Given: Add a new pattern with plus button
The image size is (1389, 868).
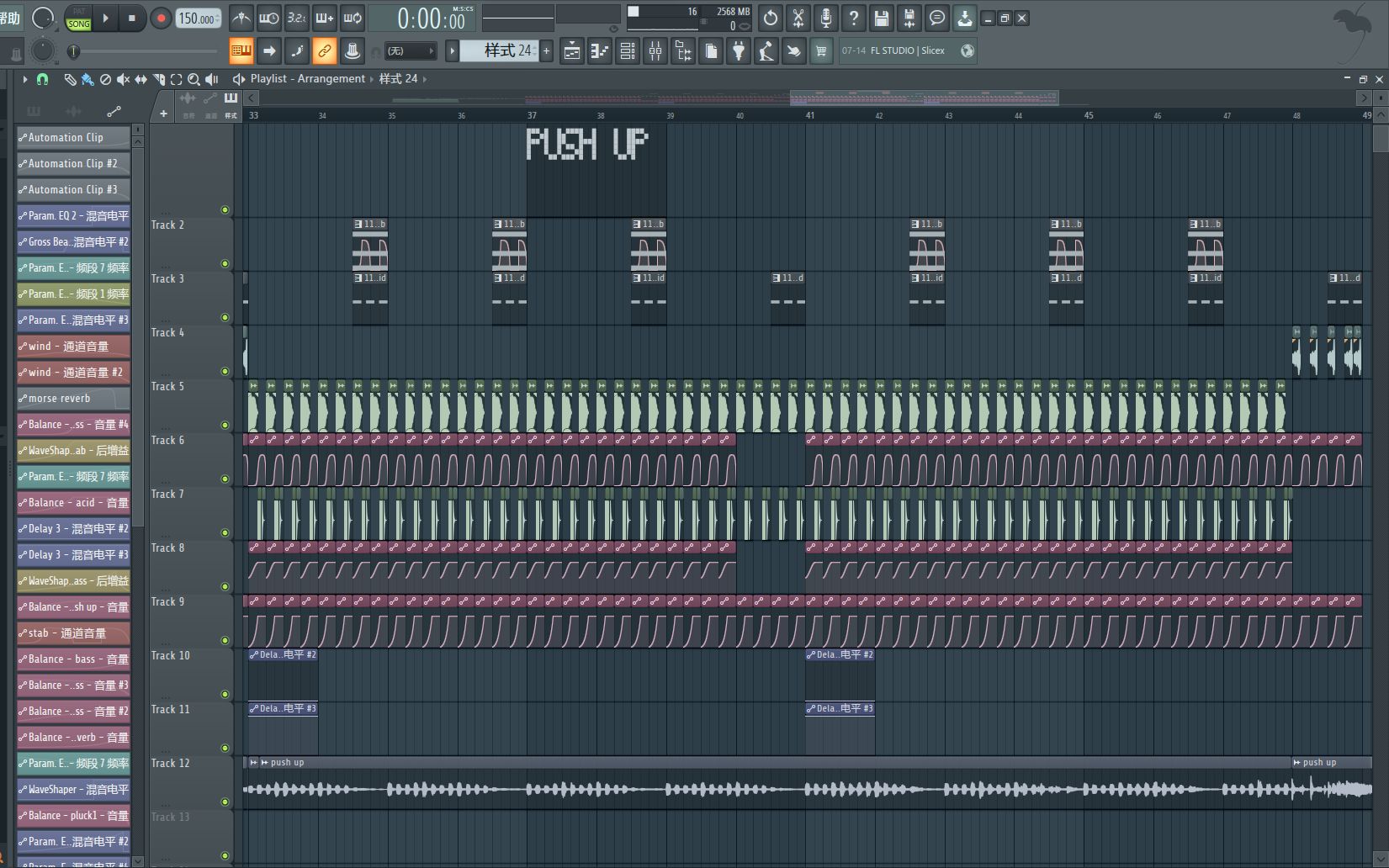Looking at the screenshot, I should [x=546, y=51].
